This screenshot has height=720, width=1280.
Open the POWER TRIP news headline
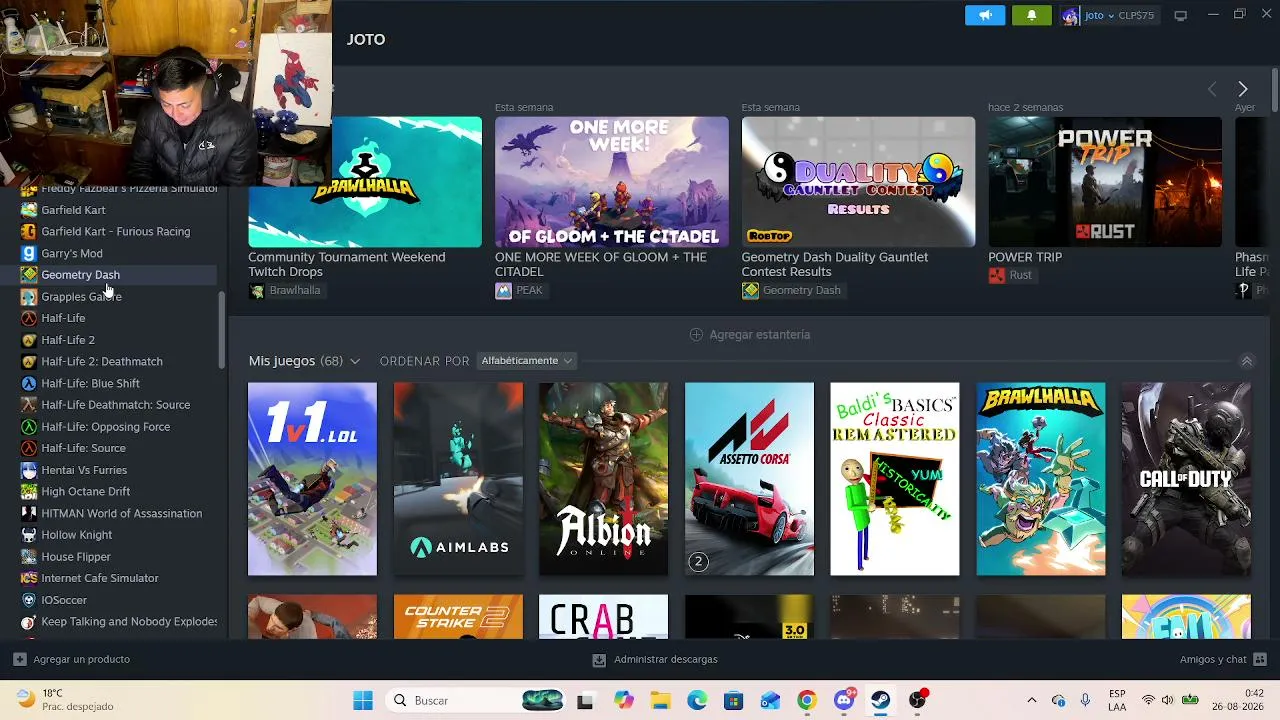[x=1025, y=257]
